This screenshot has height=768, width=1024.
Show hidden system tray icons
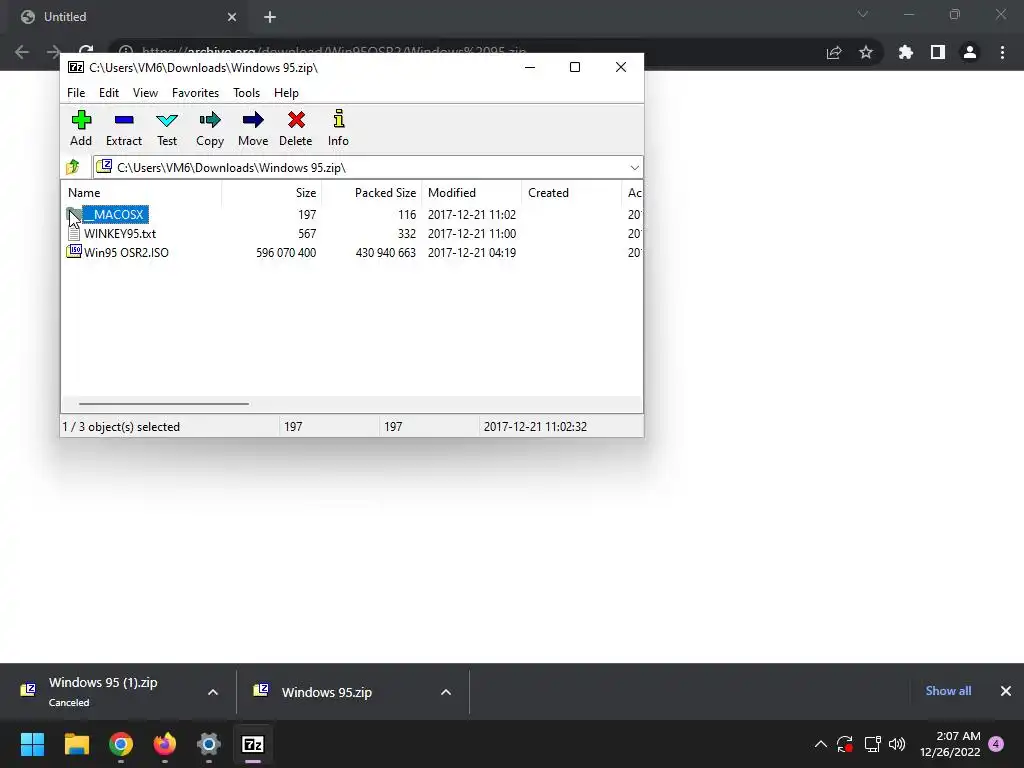(821, 744)
